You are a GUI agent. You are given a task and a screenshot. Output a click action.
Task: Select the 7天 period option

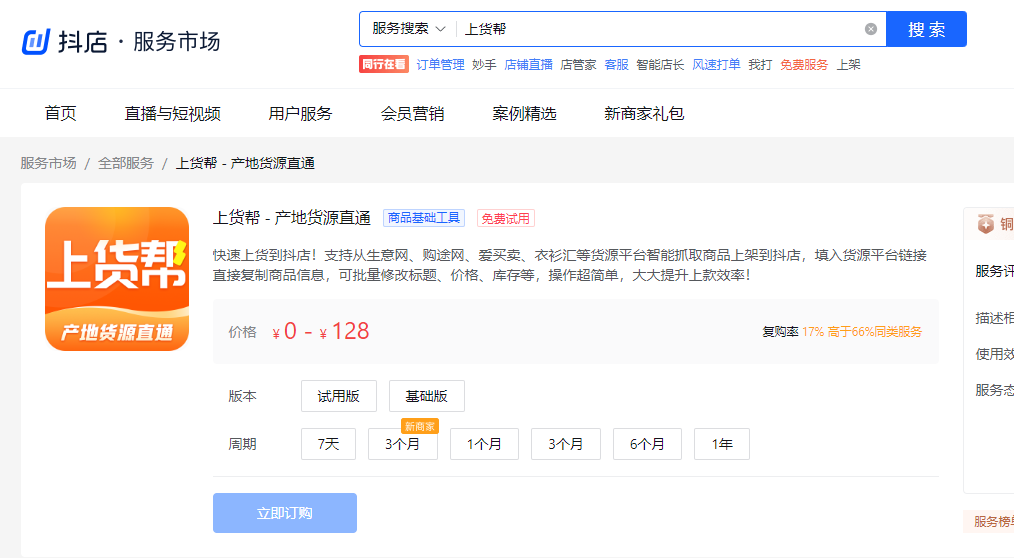(x=328, y=444)
